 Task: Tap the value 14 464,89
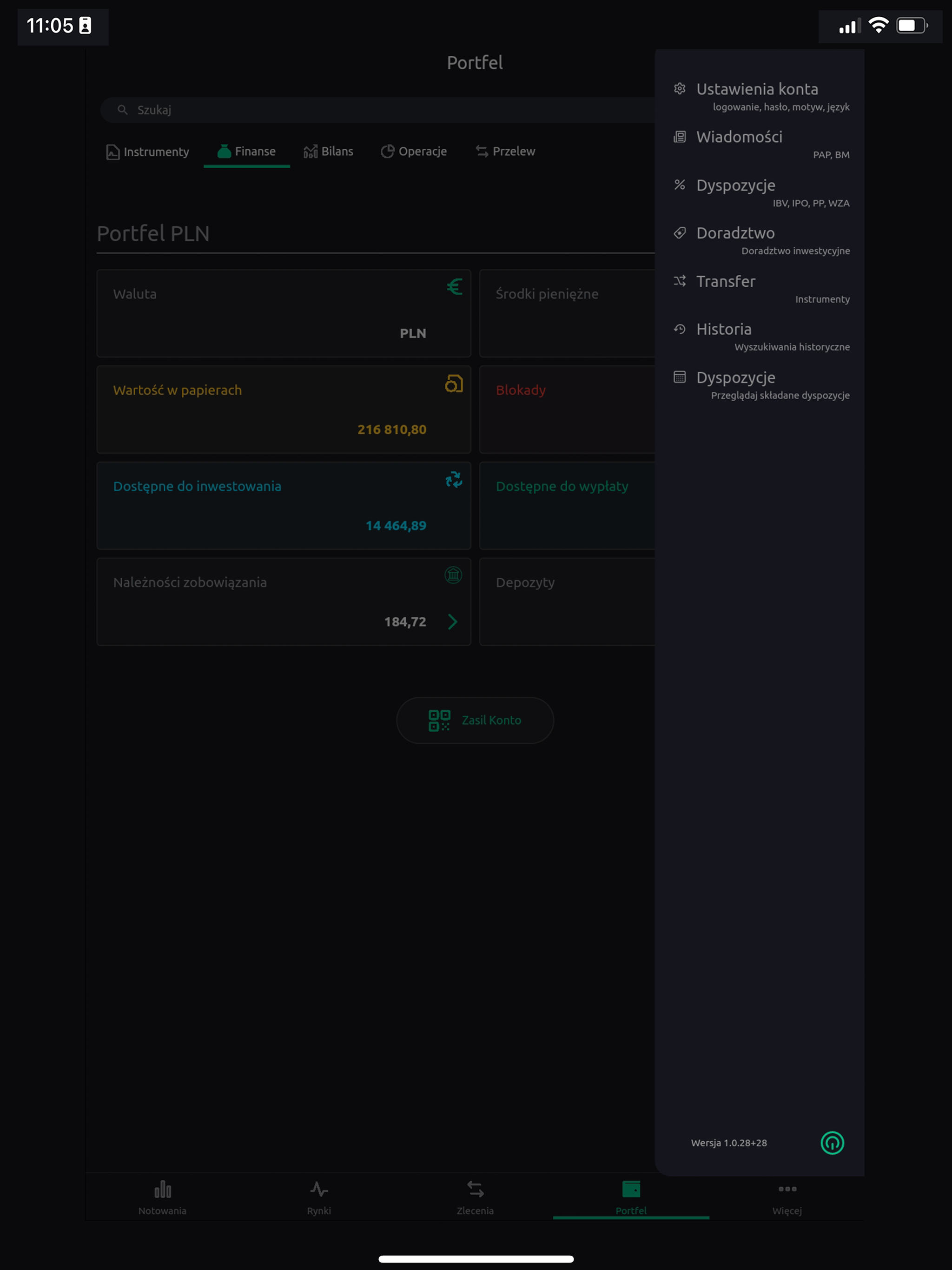point(396,525)
